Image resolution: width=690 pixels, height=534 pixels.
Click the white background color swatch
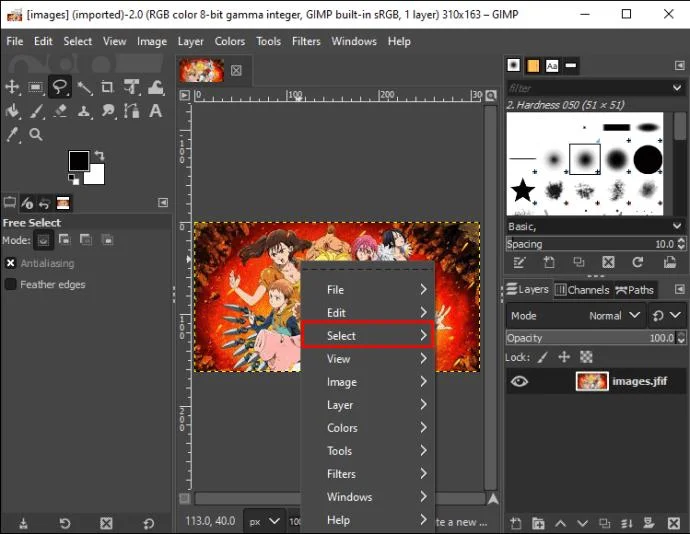pos(97,176)
